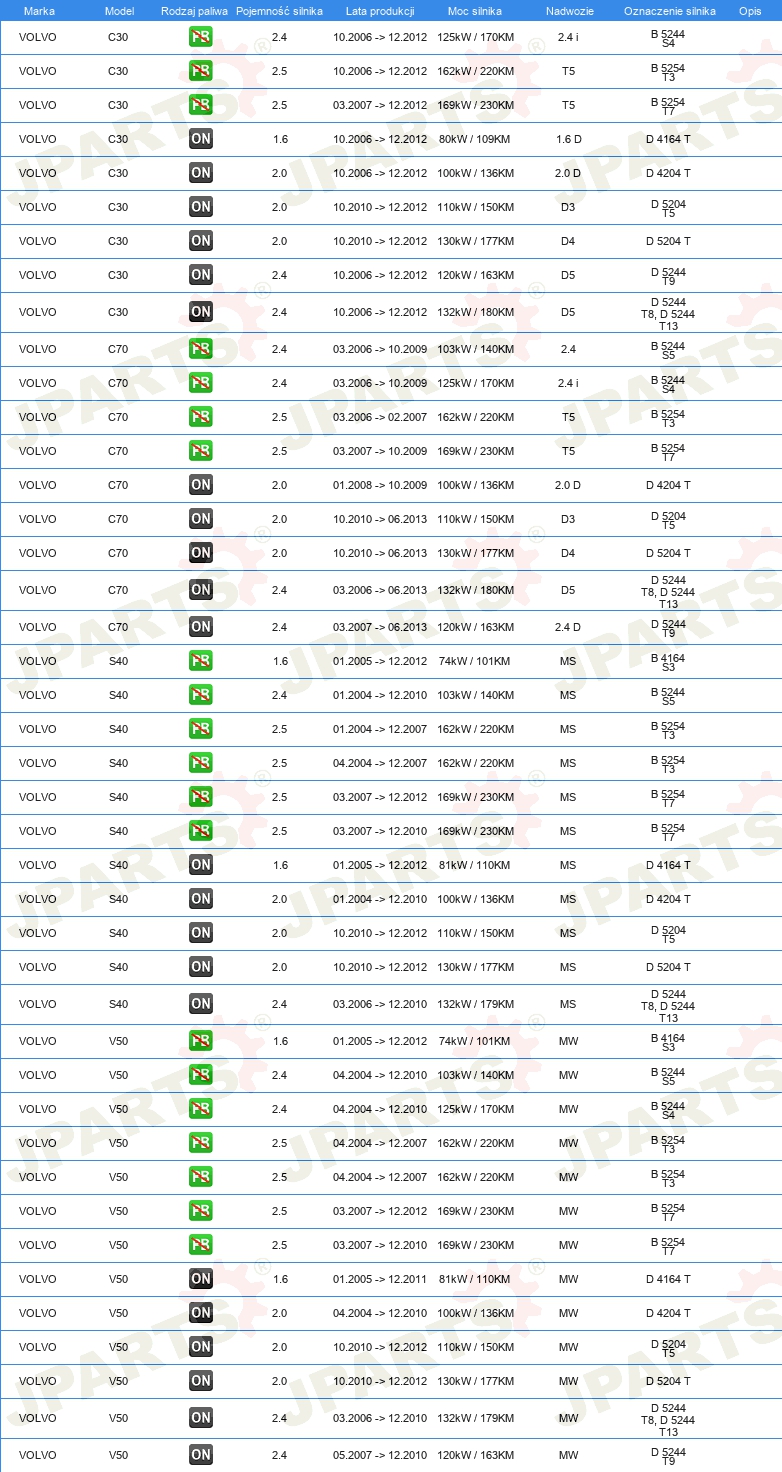782x1472 pixels.
Task: Click date '01.2005 -> 12.2011' in V50 row
Action: coord(380,1279)
